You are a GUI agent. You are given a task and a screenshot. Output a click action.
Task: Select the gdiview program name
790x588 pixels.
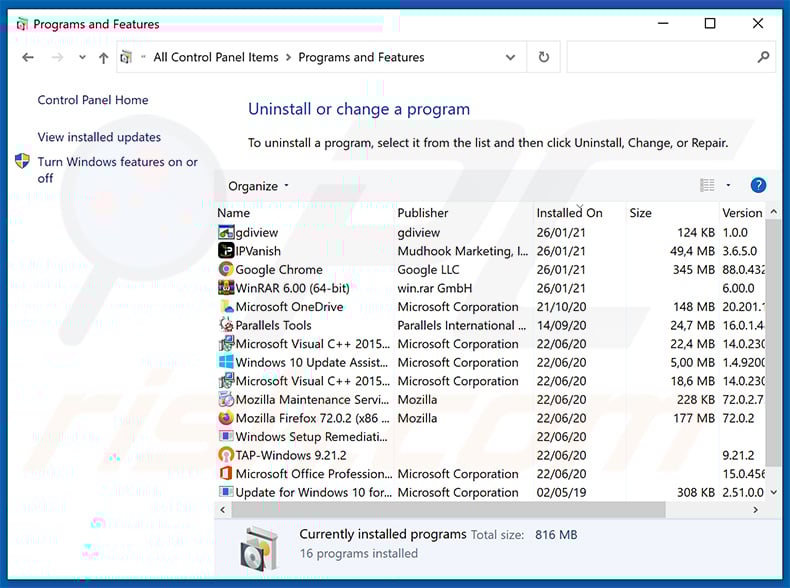[256, 232]
